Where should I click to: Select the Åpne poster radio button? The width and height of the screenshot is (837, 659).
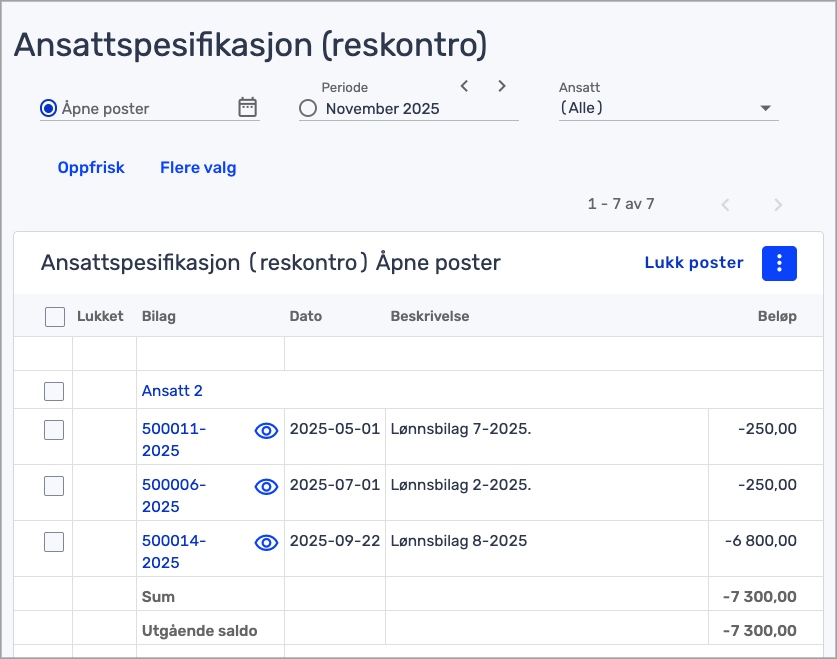point(48,108)
